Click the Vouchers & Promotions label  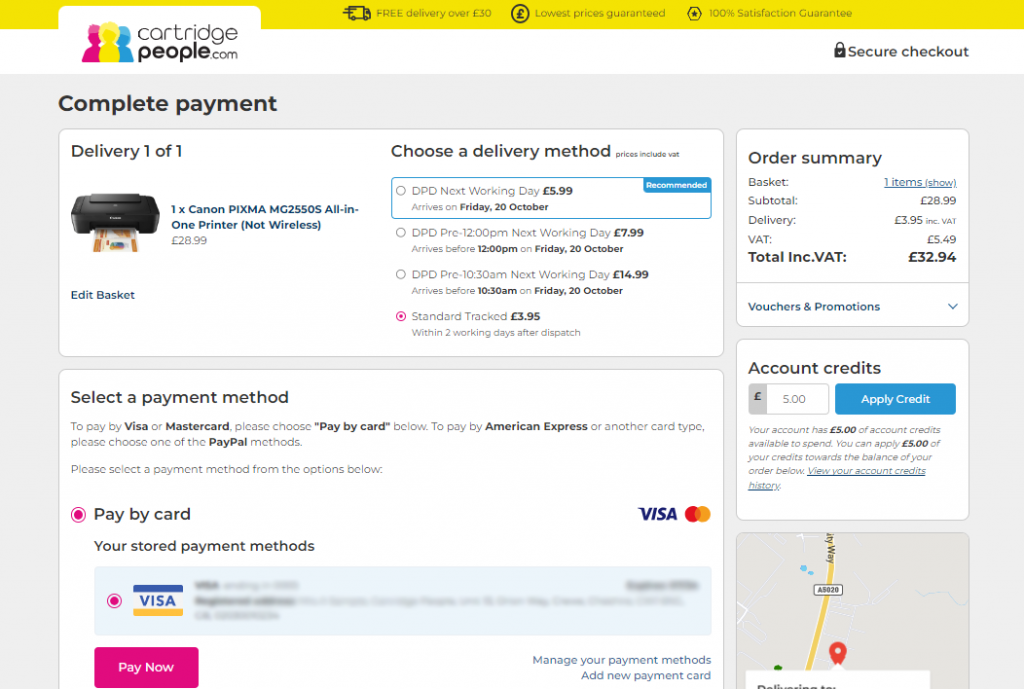pyautogui.click(x=814, y=306)
